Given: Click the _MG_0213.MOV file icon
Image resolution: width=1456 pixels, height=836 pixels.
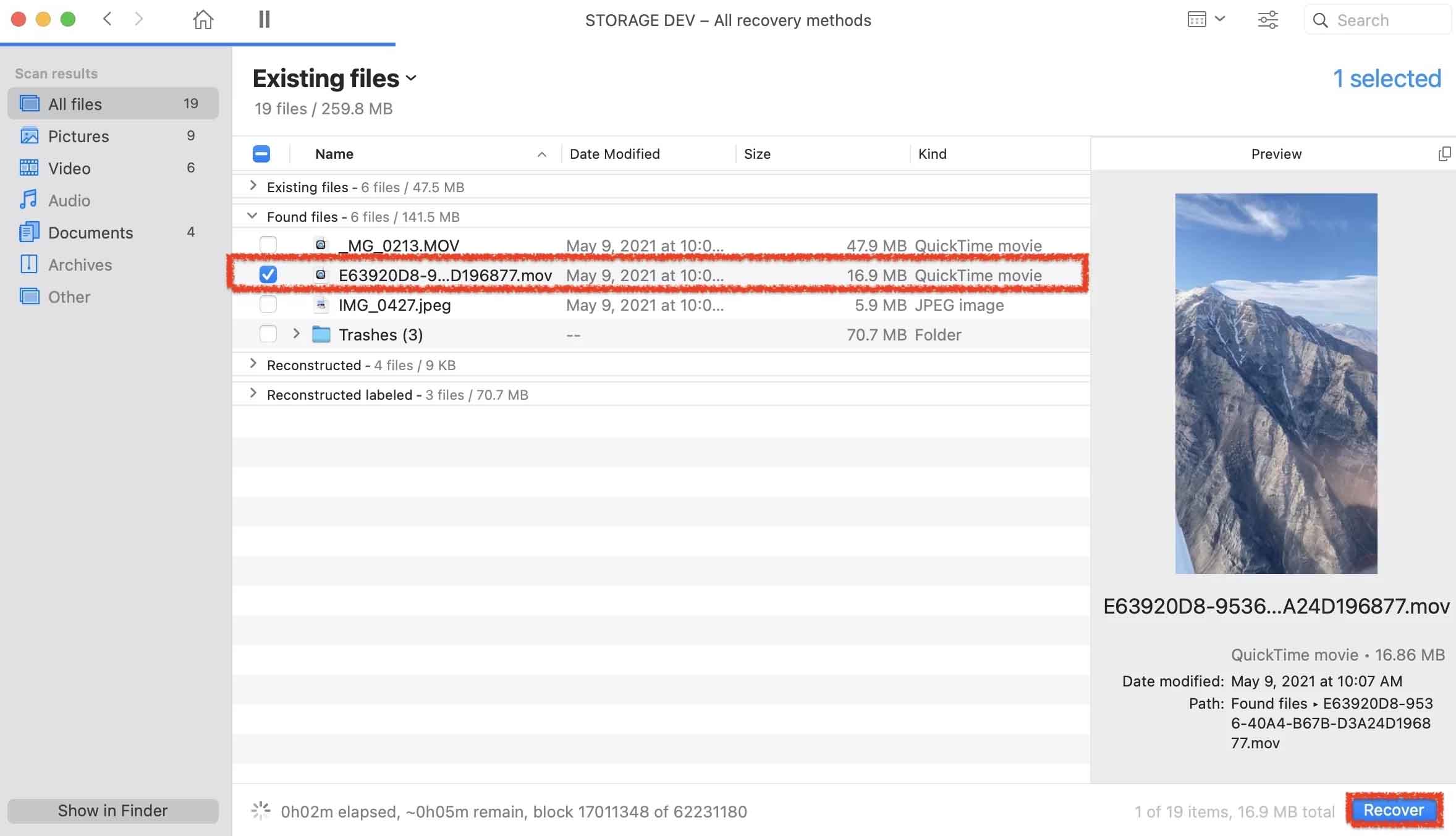Looking at the screenshot, I should click(x=321, y=245).
